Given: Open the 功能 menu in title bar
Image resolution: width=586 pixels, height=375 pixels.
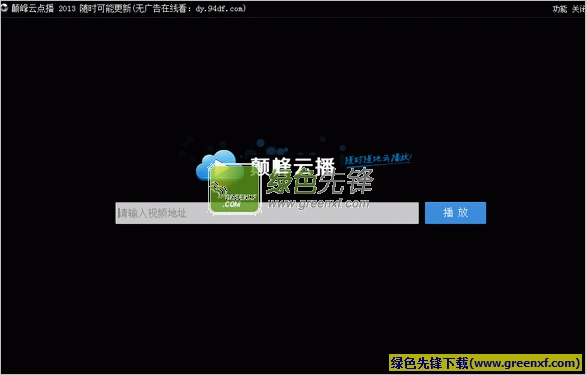Looking at the screenshot, I should pyautogui.click(x=559, y=9).
